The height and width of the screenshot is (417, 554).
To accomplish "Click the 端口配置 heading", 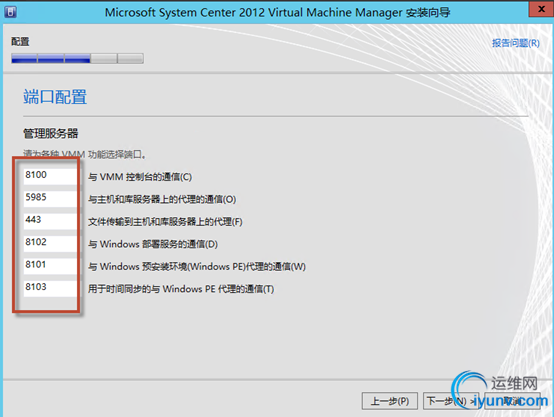I will (x=55, y=96).
